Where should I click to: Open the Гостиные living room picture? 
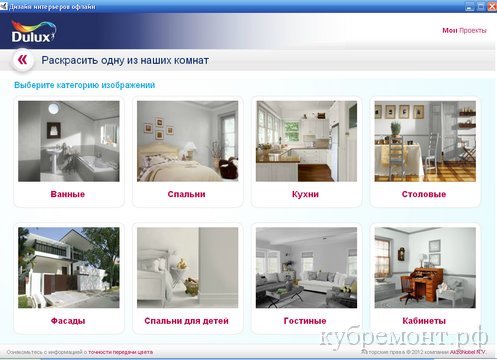point(306,268)
